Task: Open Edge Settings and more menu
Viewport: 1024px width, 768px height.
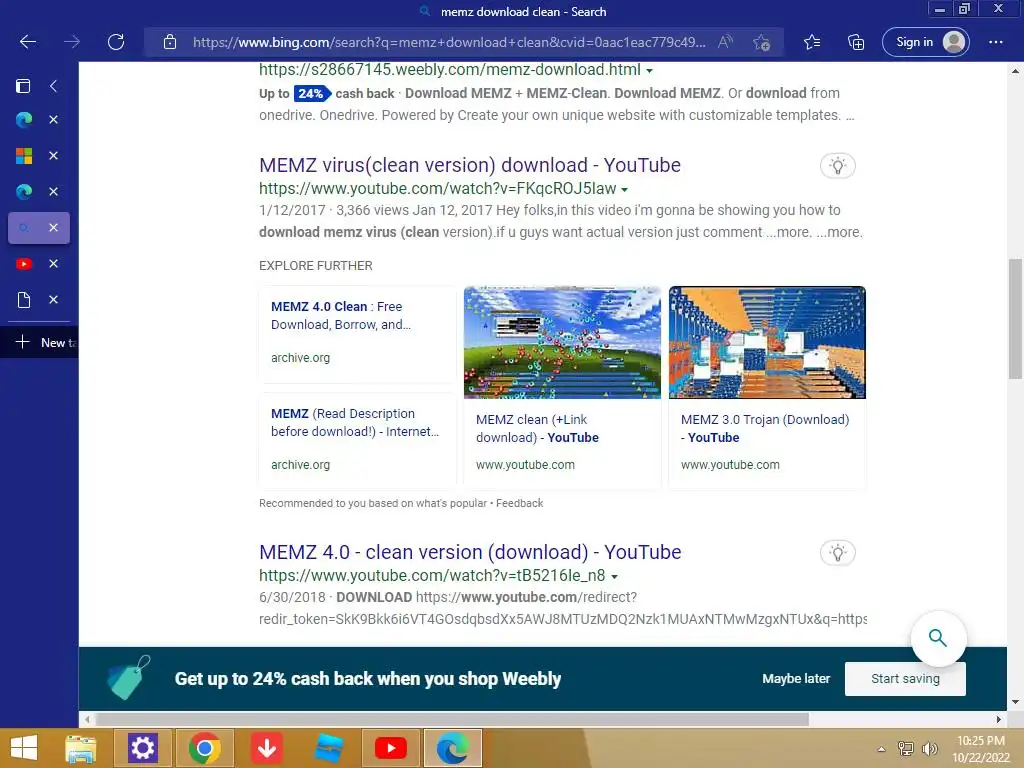Action: [x=995, y=42]
